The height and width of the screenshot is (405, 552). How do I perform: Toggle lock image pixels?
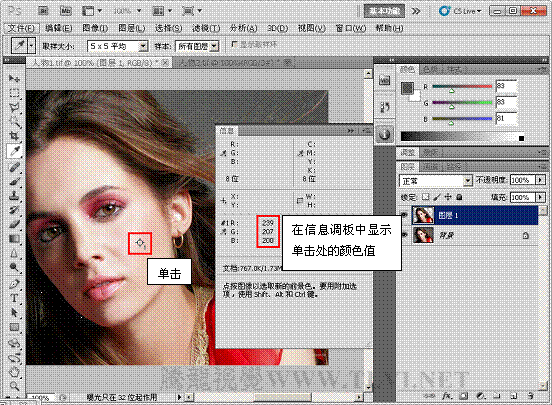tap(437, 197)
